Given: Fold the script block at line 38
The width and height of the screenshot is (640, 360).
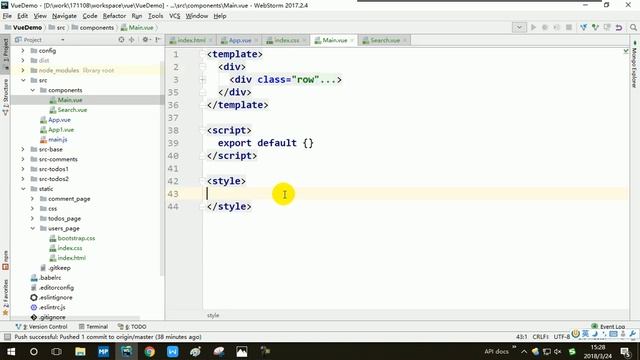Looking at the screenshot, I should pyautogui.click(x=203, y=130).
